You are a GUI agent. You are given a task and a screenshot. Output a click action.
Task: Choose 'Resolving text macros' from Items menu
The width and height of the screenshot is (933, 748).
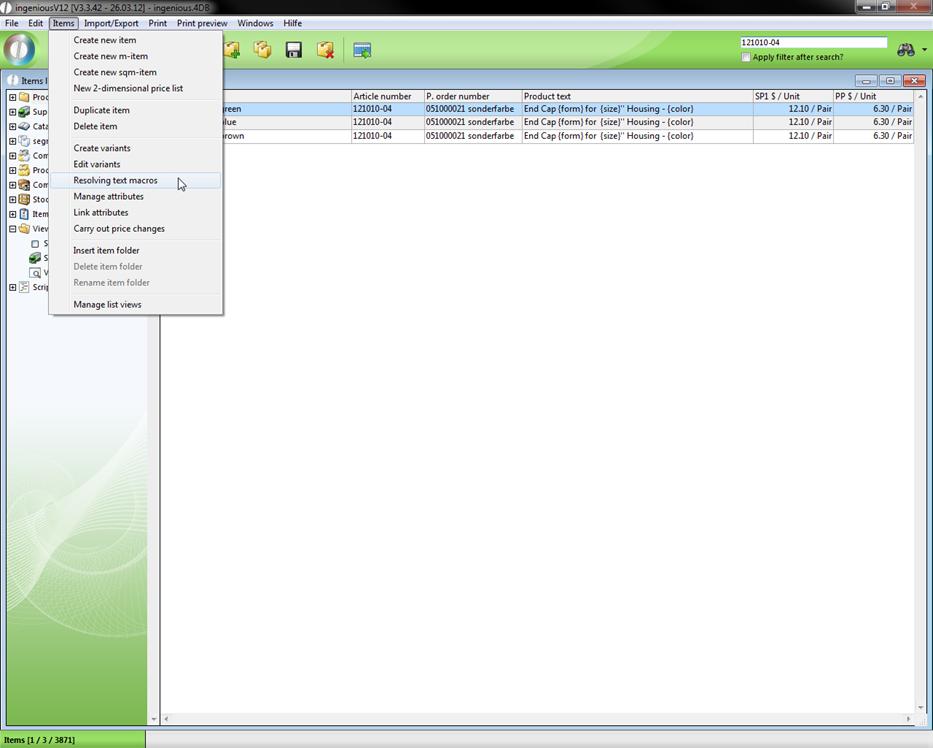(115, 181)
